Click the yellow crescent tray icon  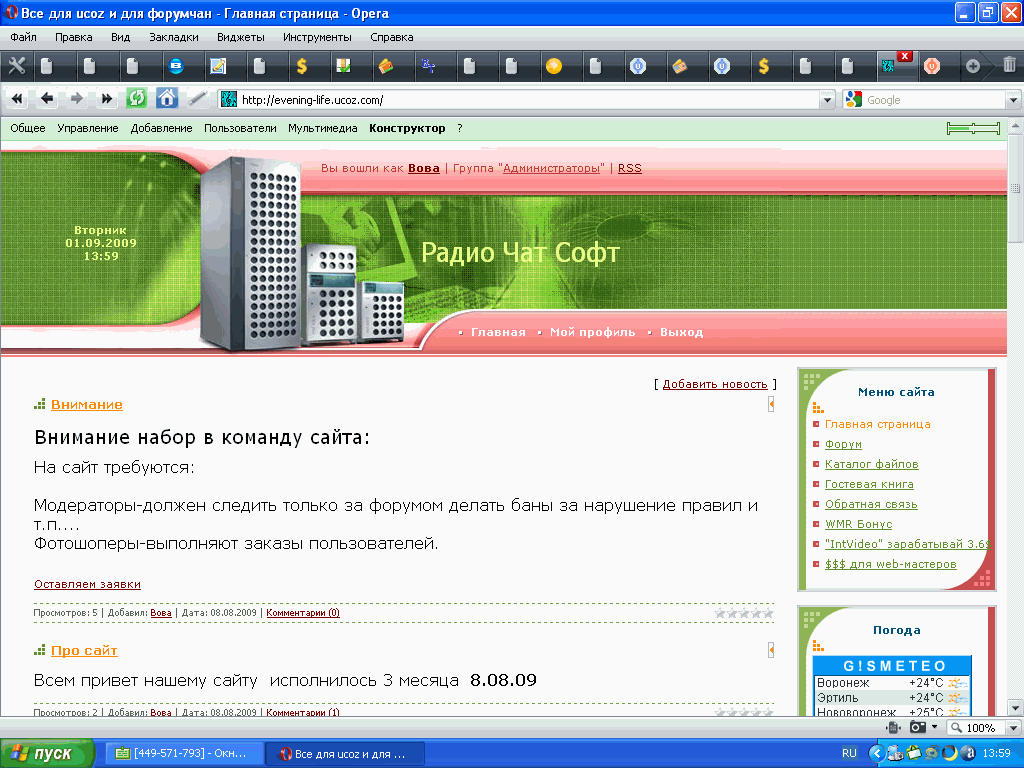point(951,754)
